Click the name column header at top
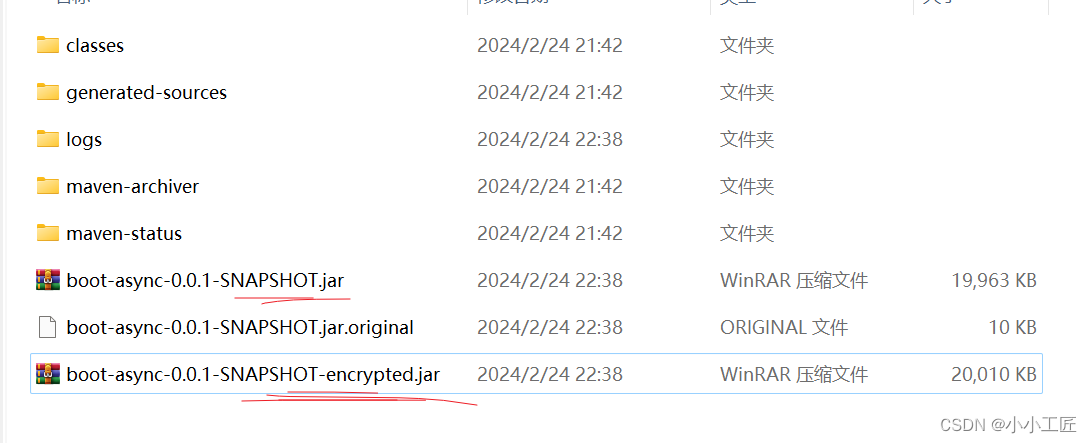 click(73, 2)
